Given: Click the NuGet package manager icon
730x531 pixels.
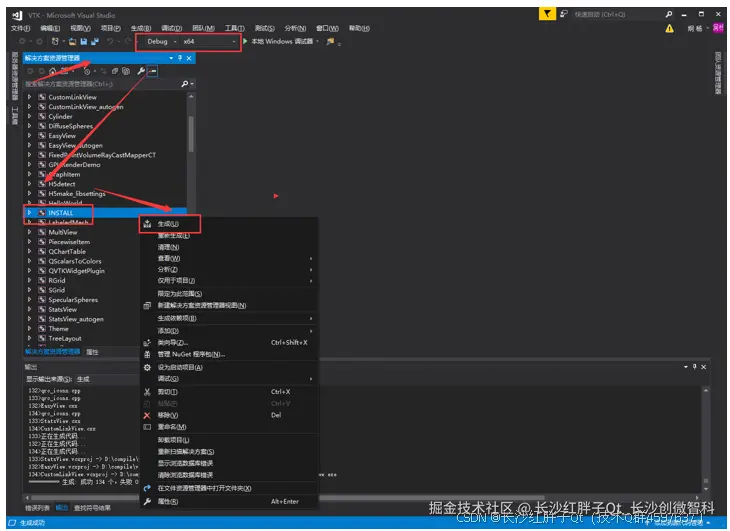Looking at the screenshot, I should click(147, 355).
